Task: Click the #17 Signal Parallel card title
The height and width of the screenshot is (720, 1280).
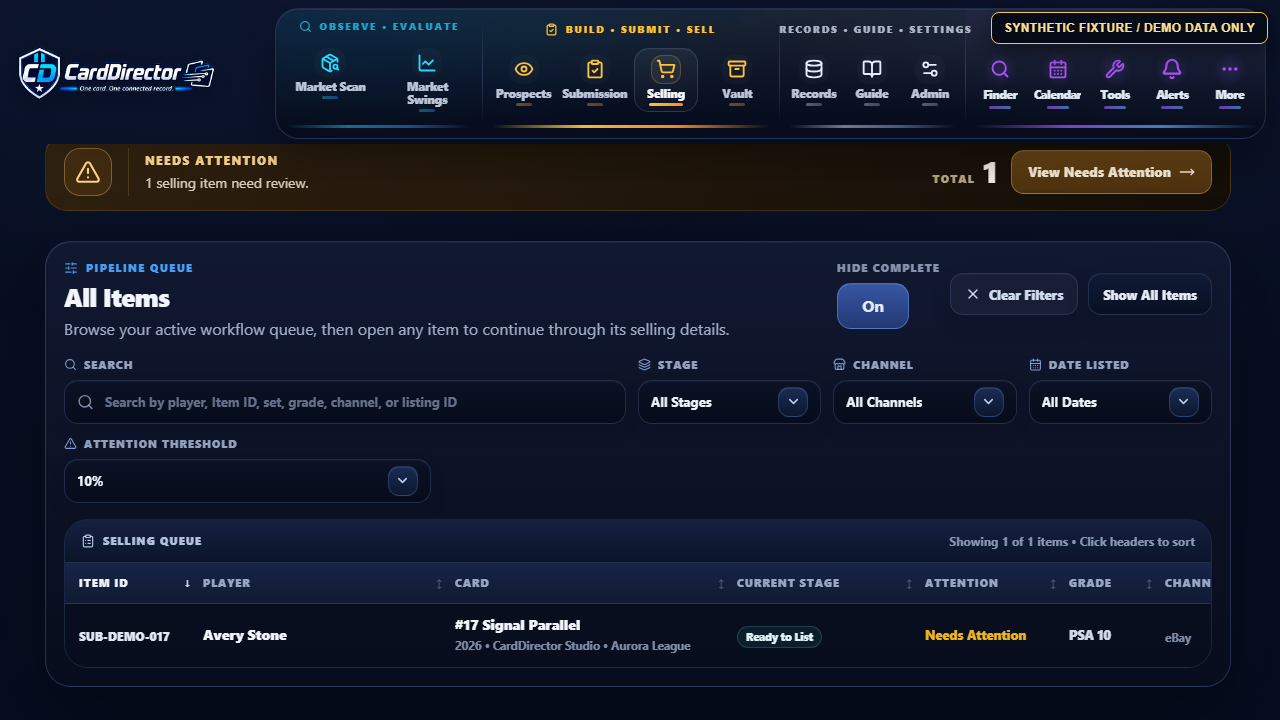Action: (517, 625)
